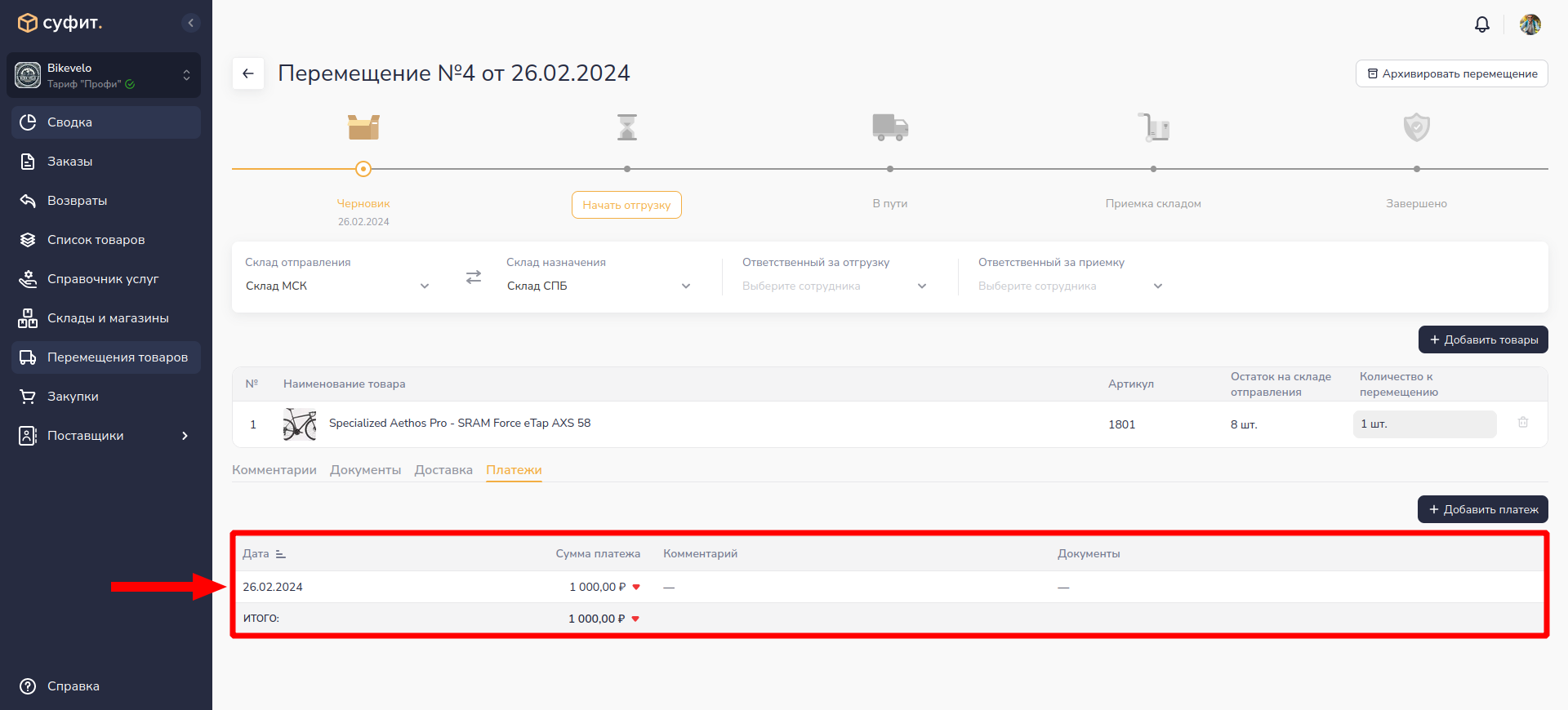Click the Справка question mark icon
Image resolution: width=1568 pixels, height=710 pixels.
tap(28, 686)
